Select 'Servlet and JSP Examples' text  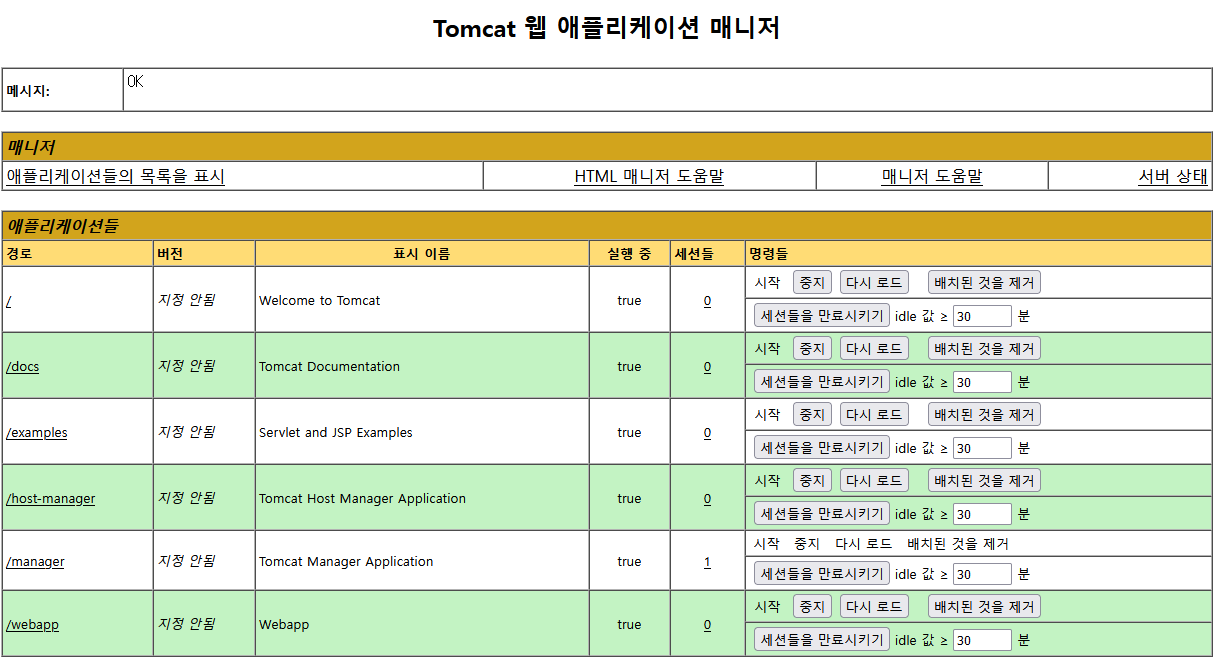336,433
